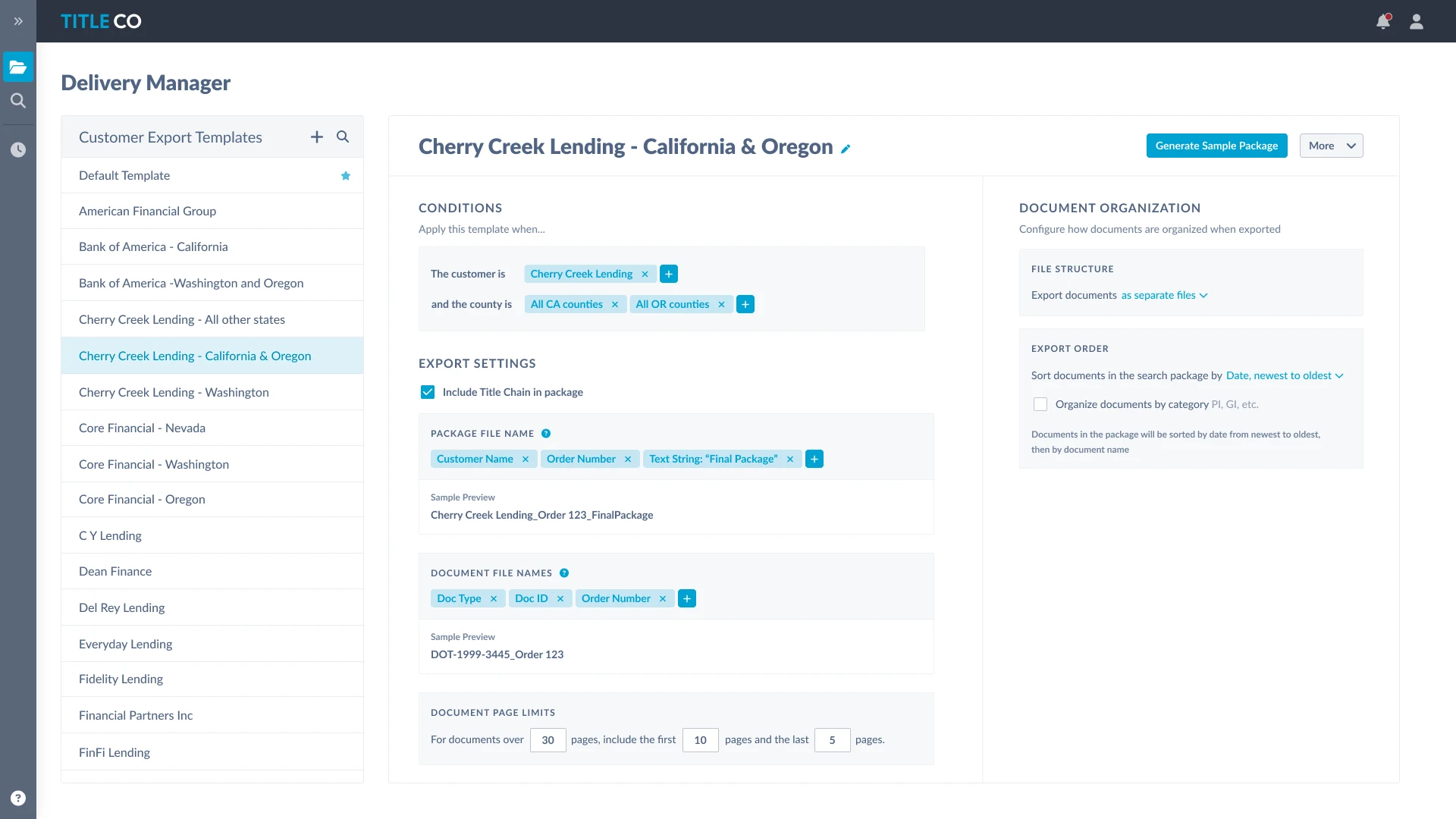Remove the All CA counties tag
This screenshot has width=1456, height=819.
(x=615, y=304)
